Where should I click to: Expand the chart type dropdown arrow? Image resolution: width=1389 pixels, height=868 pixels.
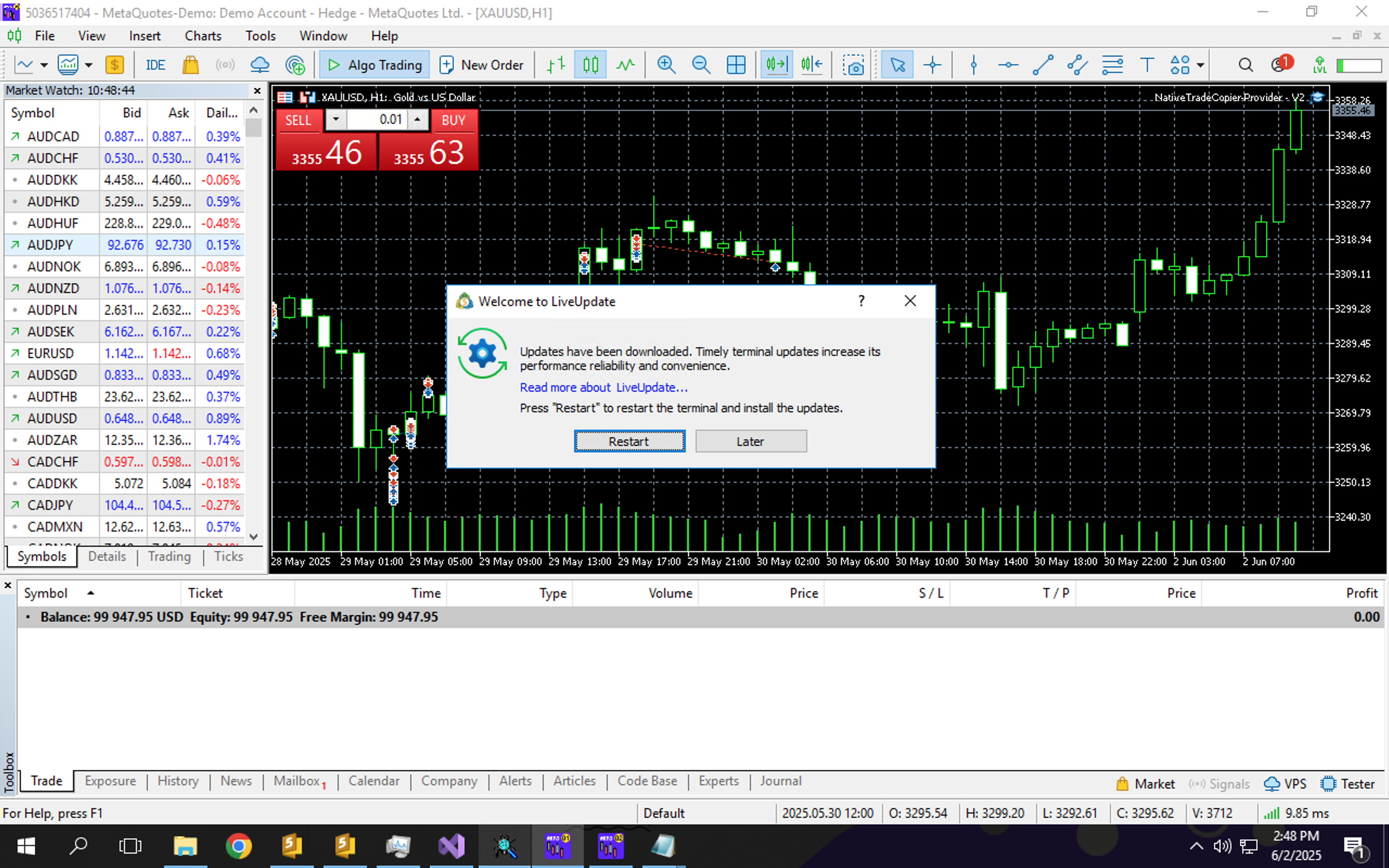[x=43, y=65]
